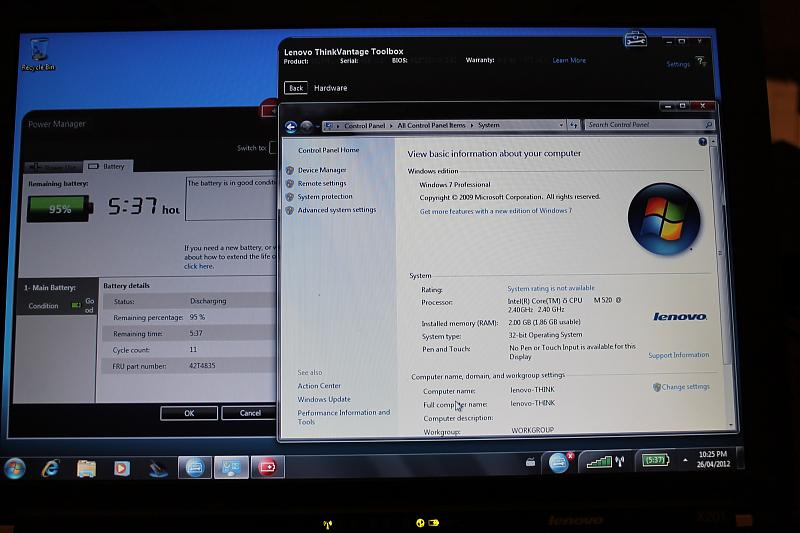Click OK in Power Manager
The height and width of the screenshot is (533, 800).
coord(189,413)
